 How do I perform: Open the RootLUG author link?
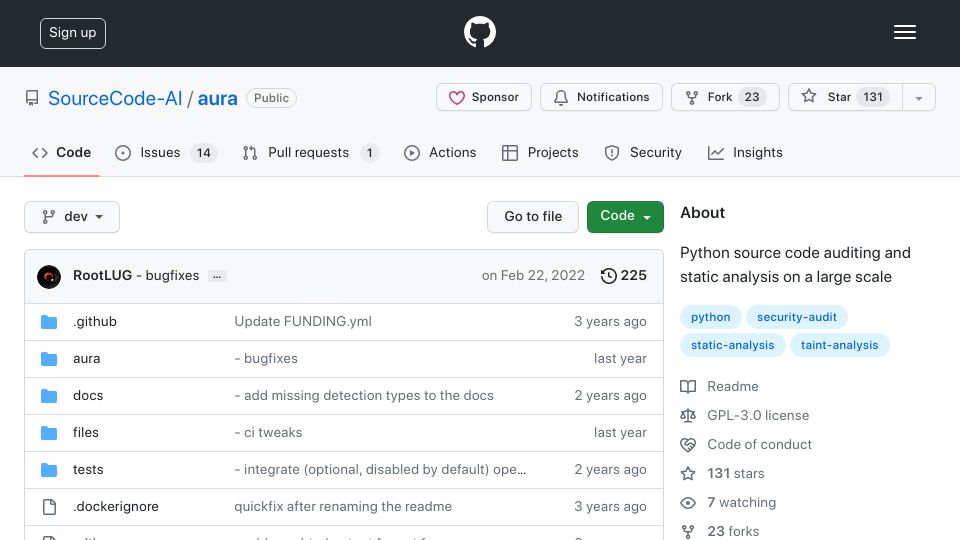point(102,276)
